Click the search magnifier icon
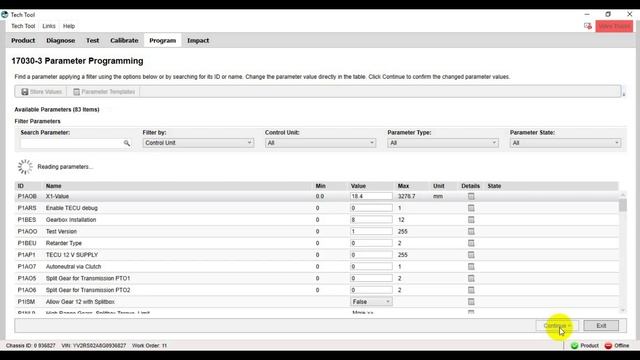The height and width of the screenshot is (360, 640). pyautogui.click(x=127, y=143)
